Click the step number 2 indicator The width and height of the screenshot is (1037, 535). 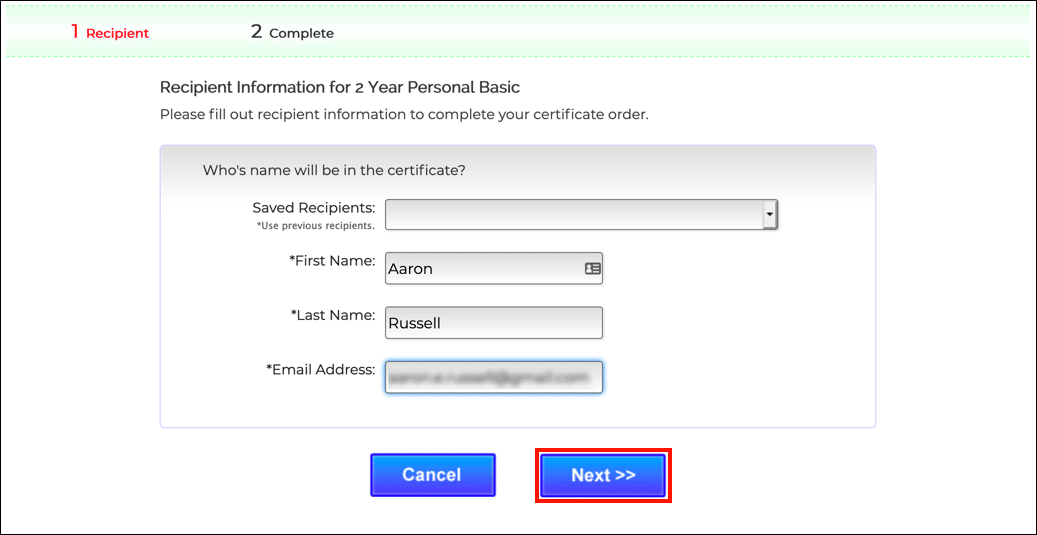coord(257,32)
